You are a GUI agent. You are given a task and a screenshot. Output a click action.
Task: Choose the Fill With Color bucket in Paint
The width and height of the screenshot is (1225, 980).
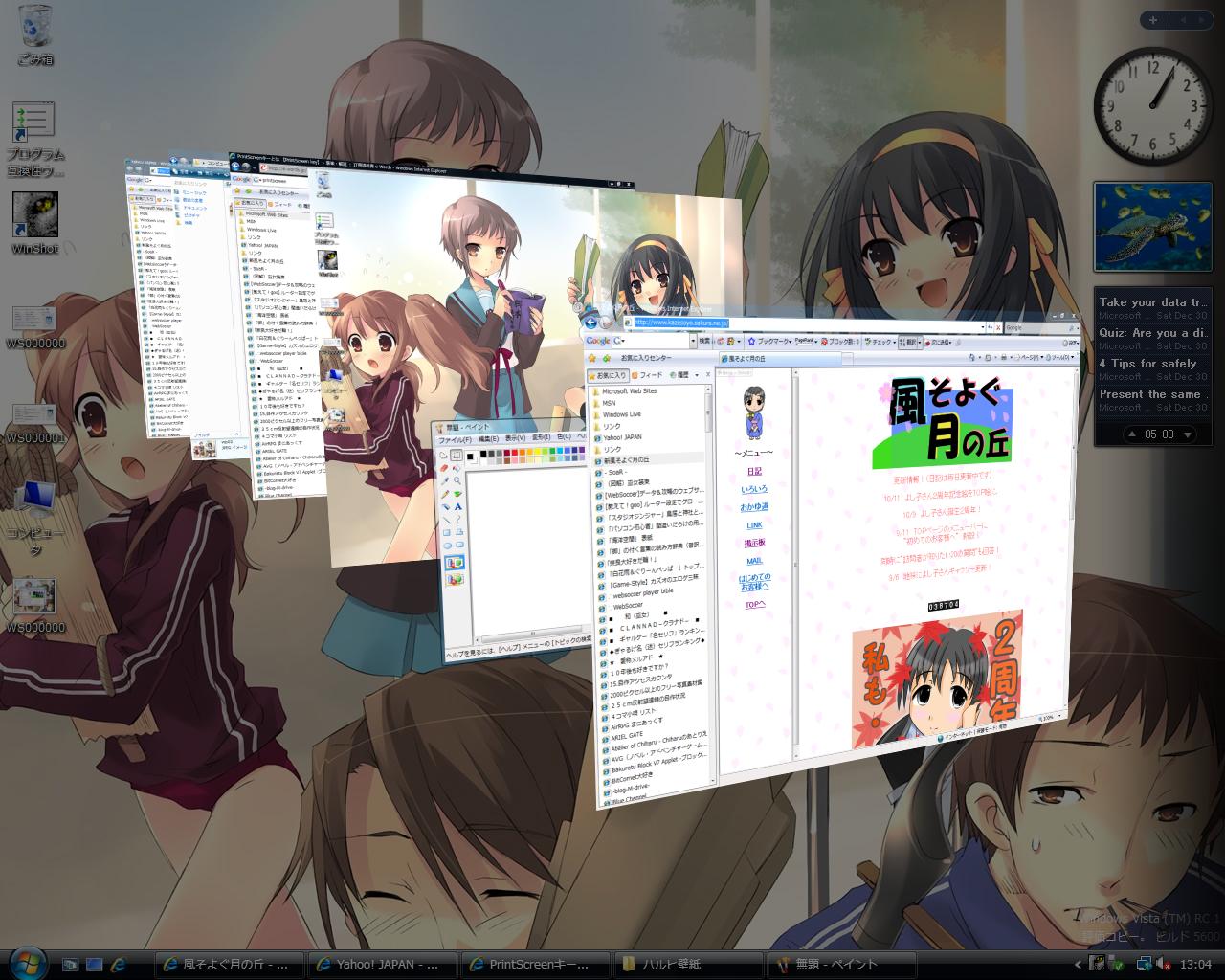click(x=457, y=468)
